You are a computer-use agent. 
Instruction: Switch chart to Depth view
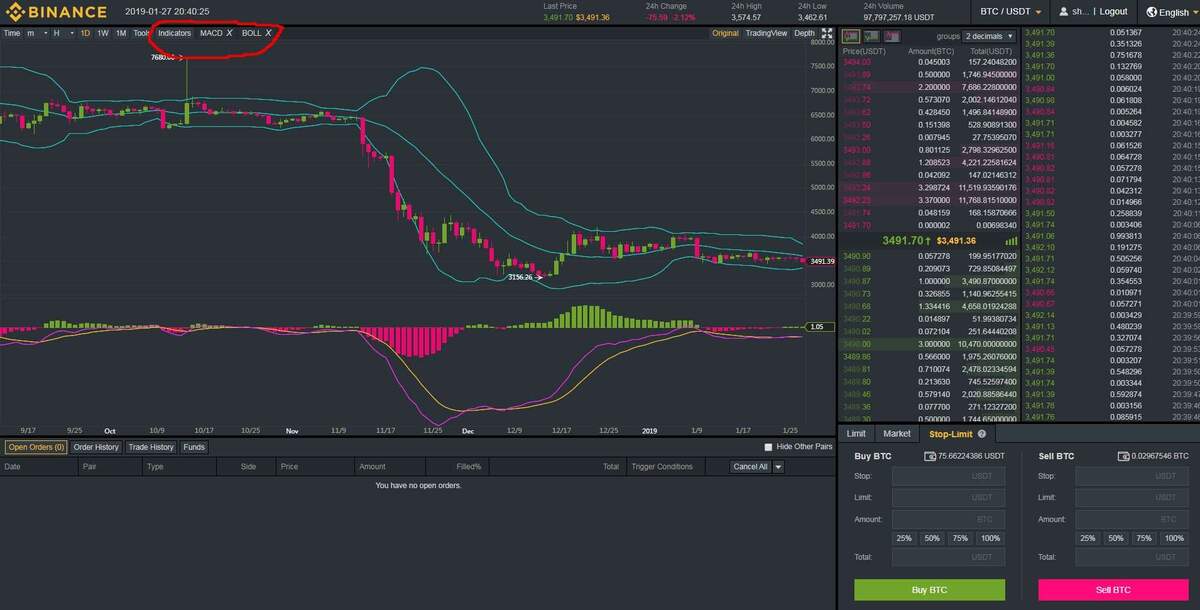point(804,33)
